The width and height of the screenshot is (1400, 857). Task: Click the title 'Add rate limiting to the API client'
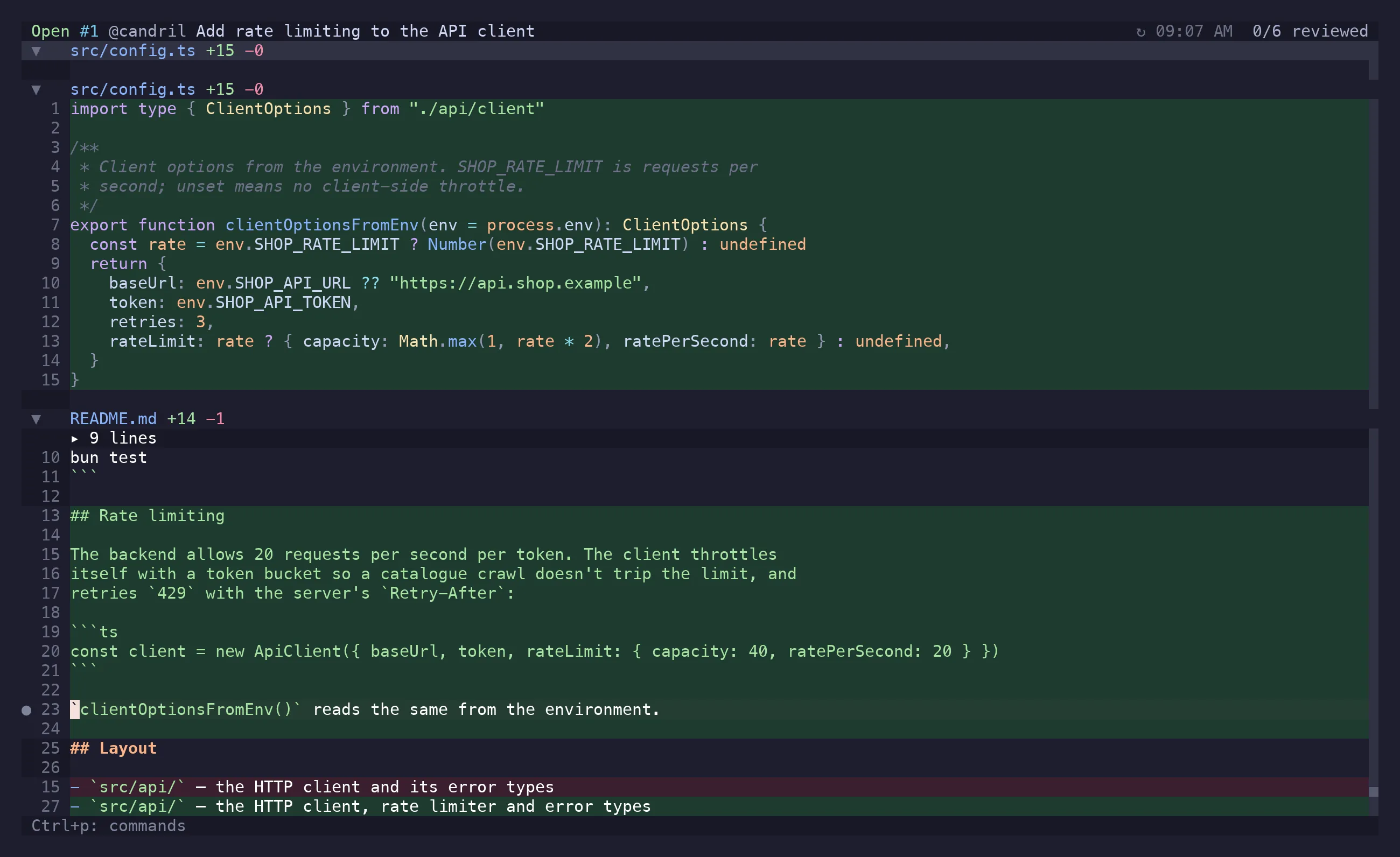(365, 31)
